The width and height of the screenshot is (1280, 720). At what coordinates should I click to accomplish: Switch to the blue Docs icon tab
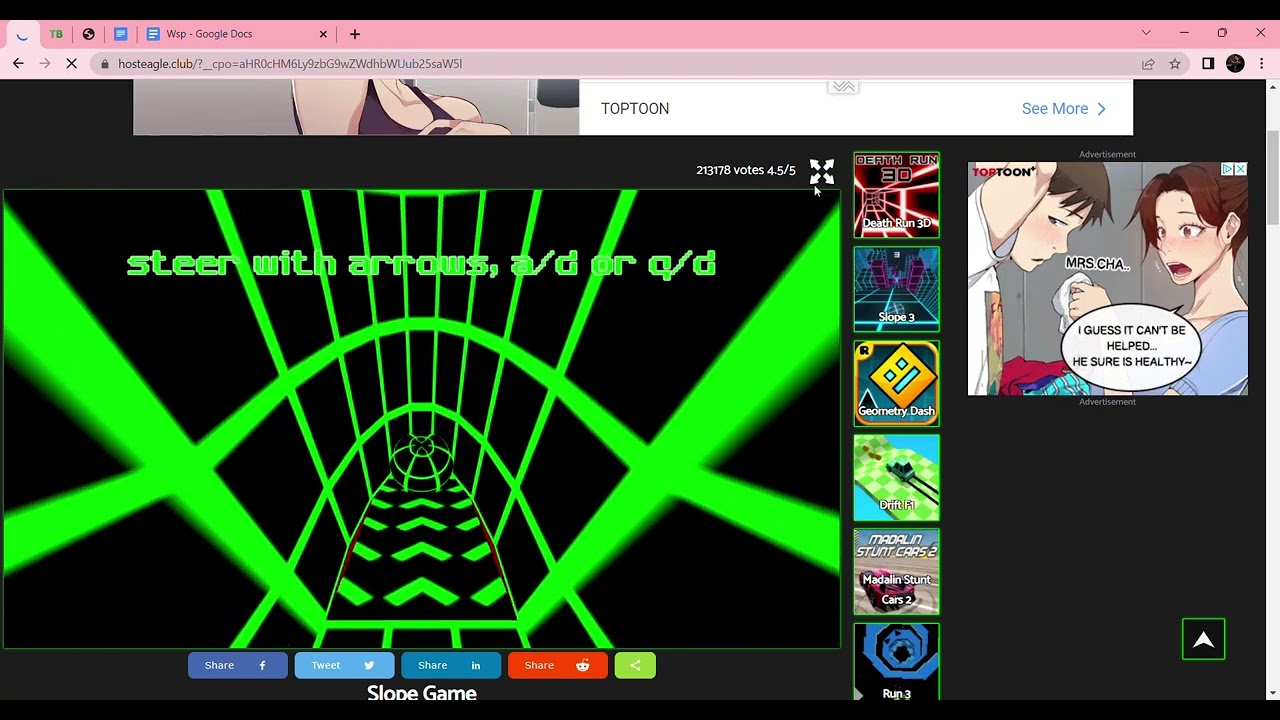coord(121,34)
